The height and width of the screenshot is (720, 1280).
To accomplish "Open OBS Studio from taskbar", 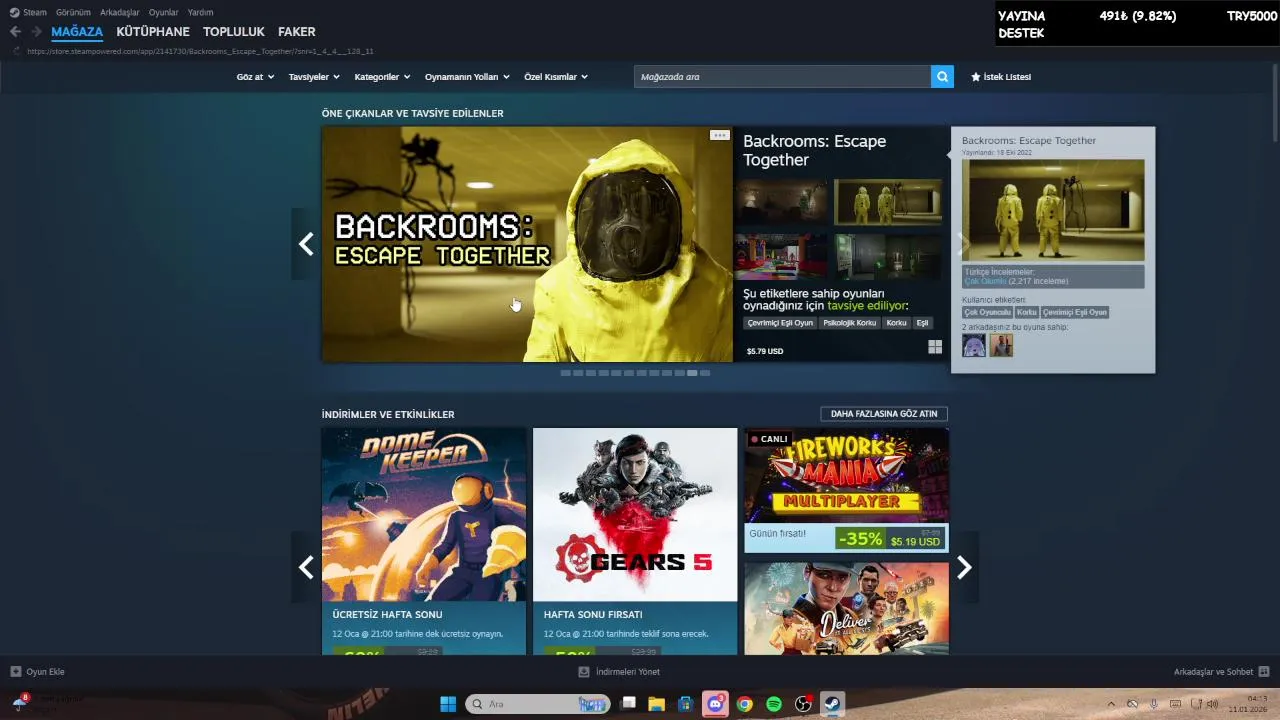I will pyautogui.click(x=803, y=704).
